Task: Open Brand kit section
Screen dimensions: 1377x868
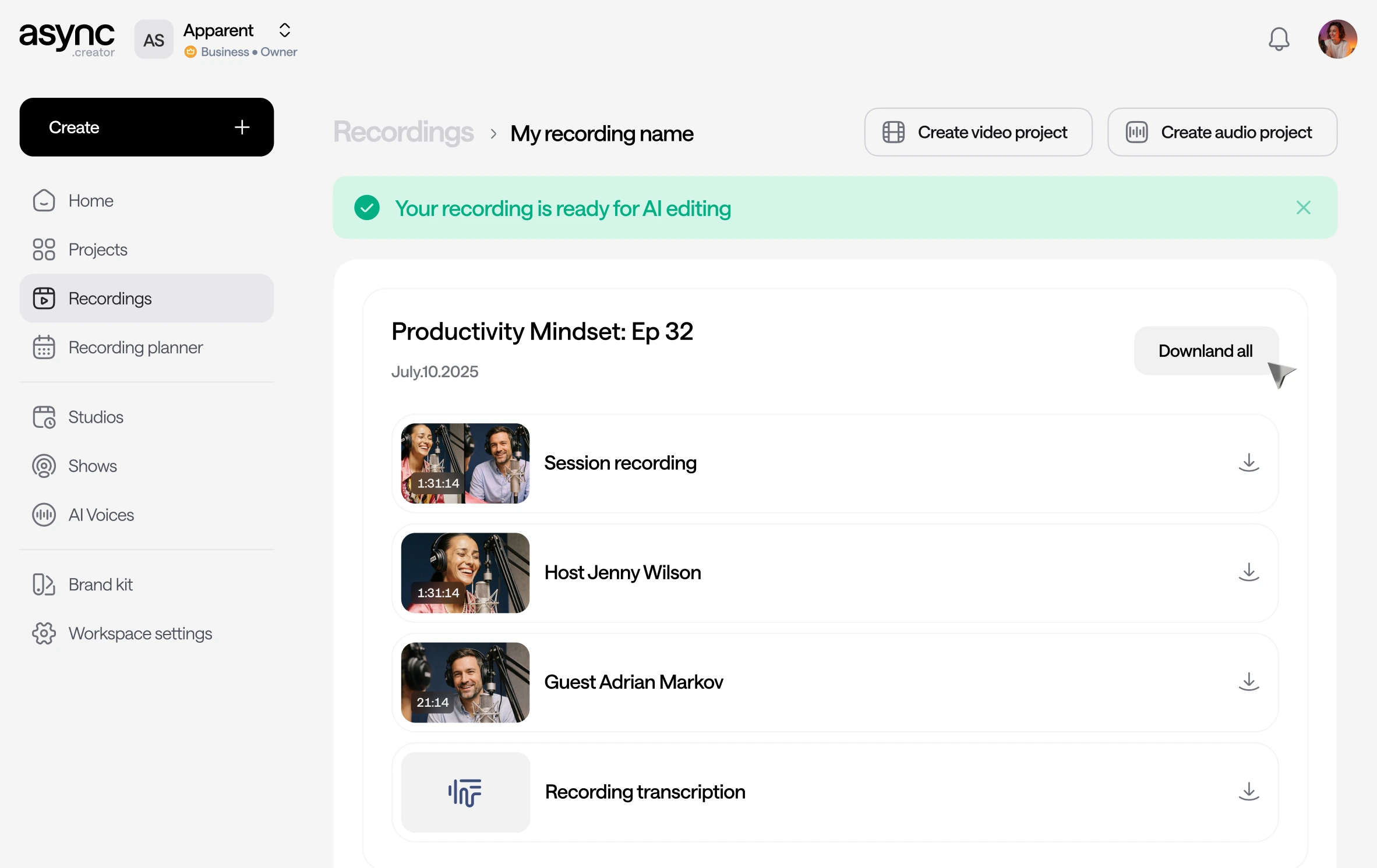Action: tap(100, 584)
